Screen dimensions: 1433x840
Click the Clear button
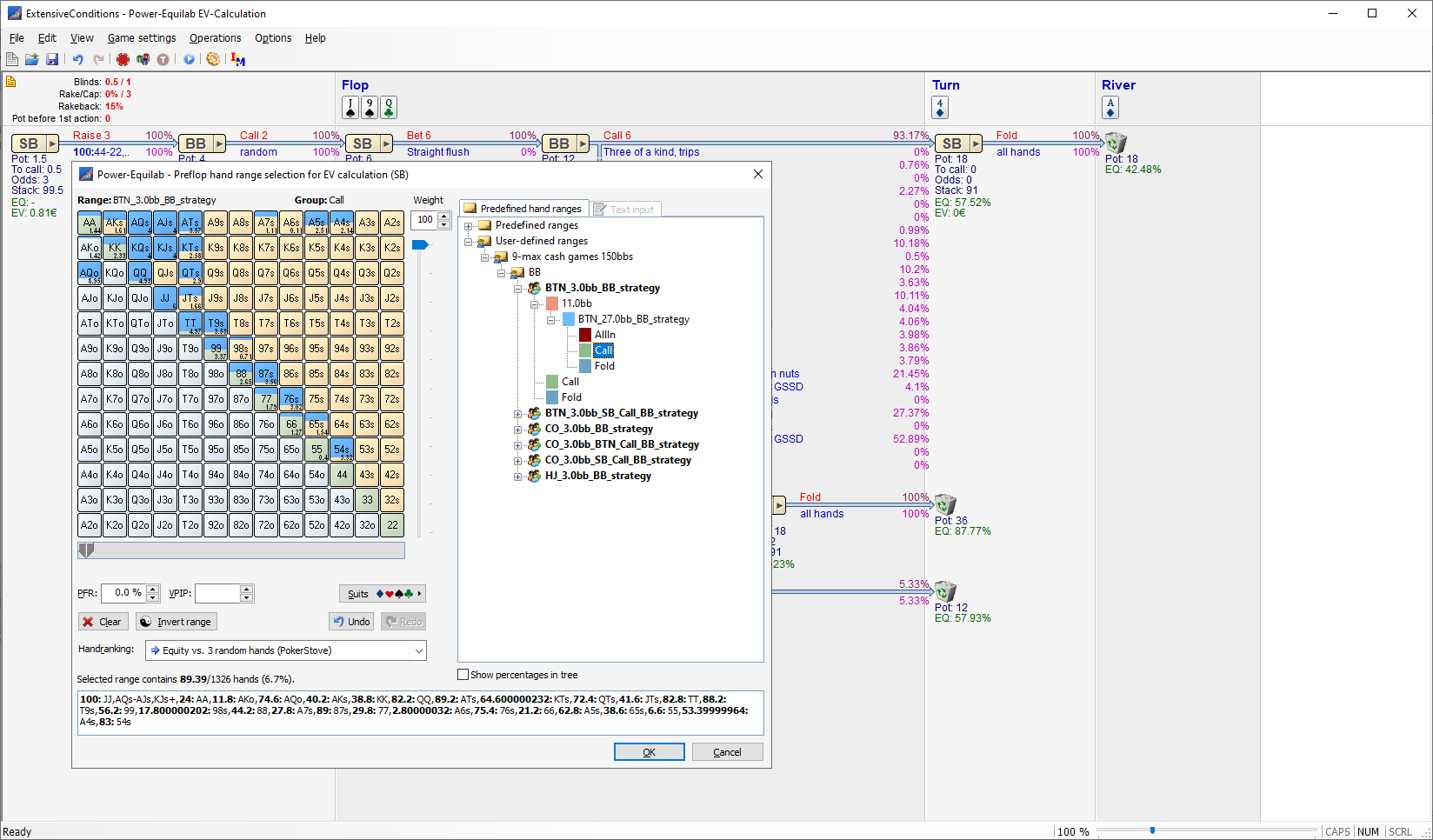point(103,622)
